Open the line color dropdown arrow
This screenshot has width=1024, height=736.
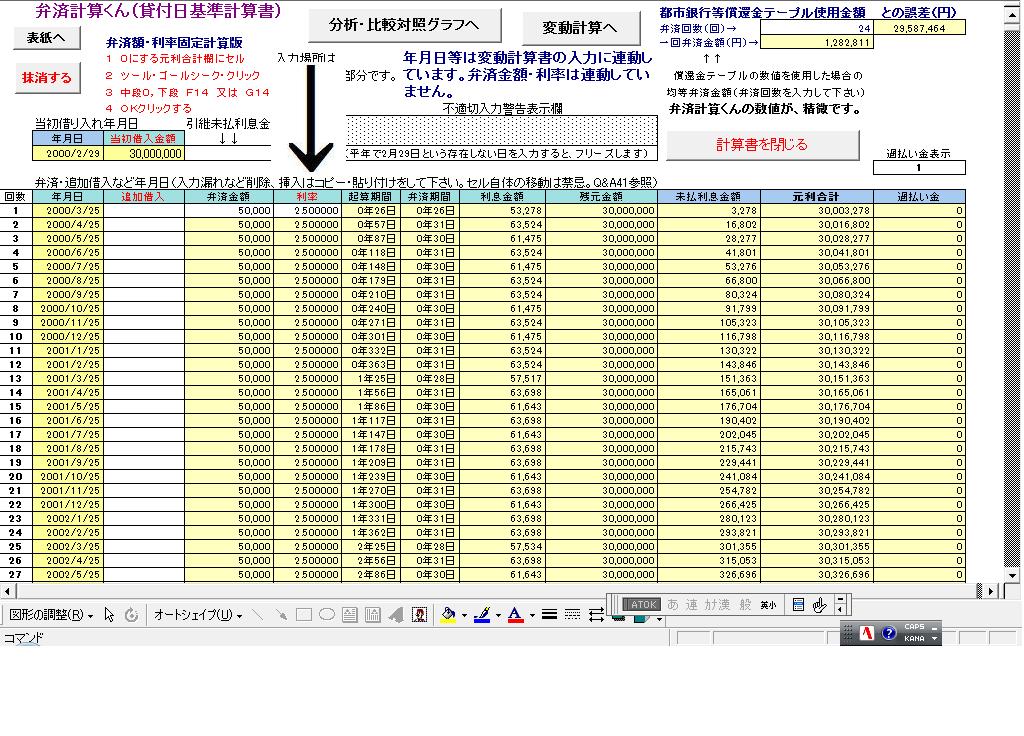click(498, 615)
